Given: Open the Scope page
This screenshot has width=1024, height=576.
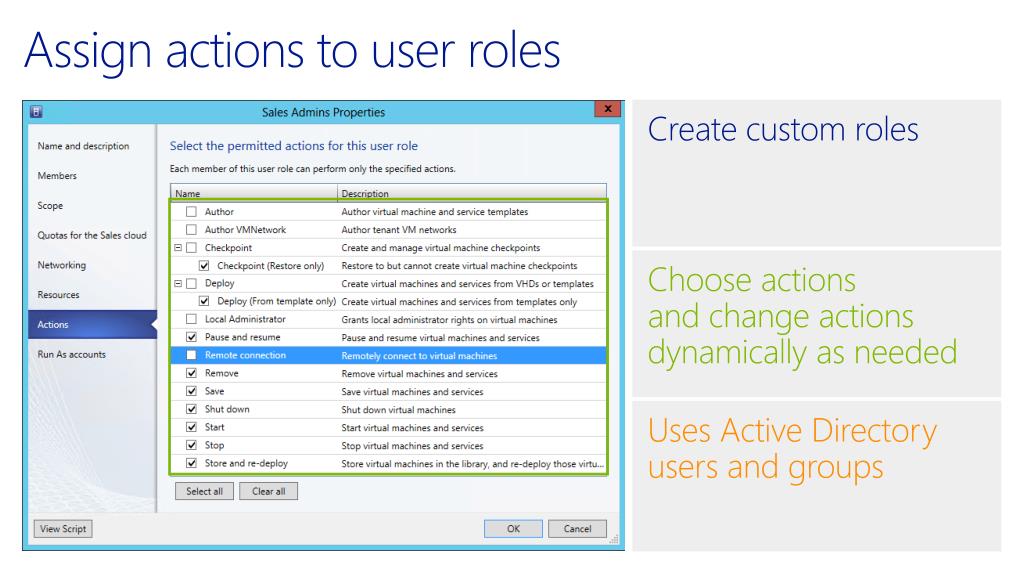Looking at the screenshot, I should tap(50, 205).
